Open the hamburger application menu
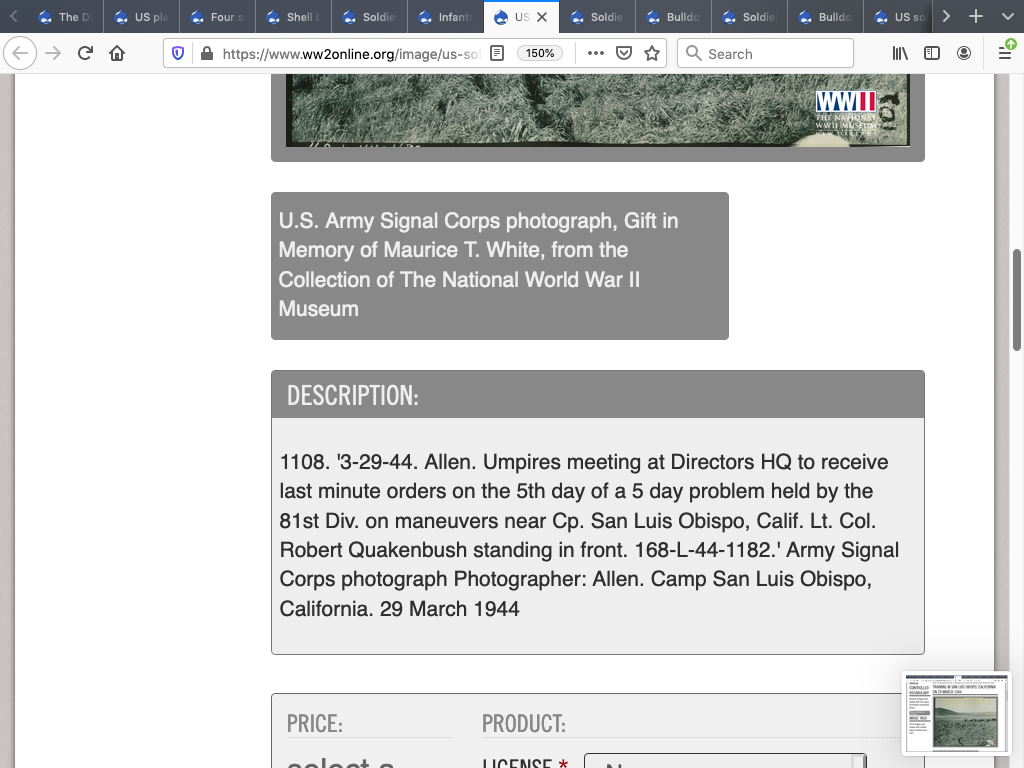This screenshot has height=768, width=1024. [x=1005, y=53]
